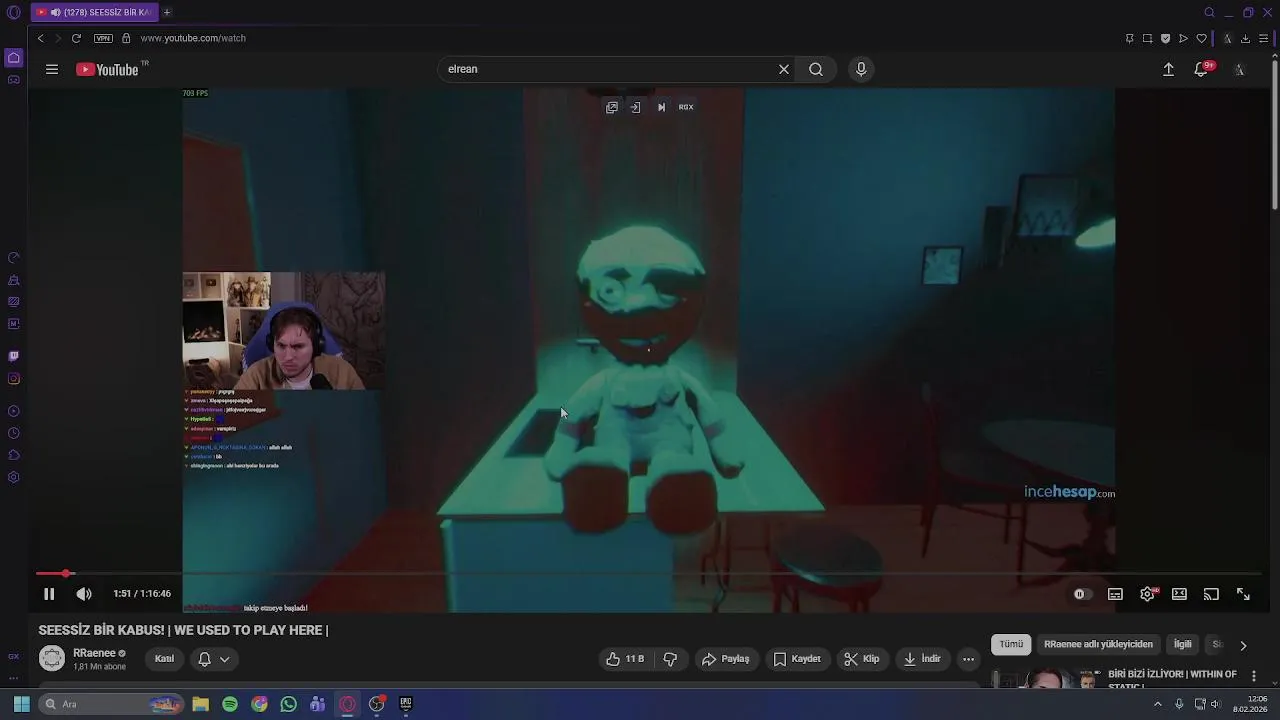1280x720 pixels.
Task: Mute the video volume
Action: coord(84,594)
